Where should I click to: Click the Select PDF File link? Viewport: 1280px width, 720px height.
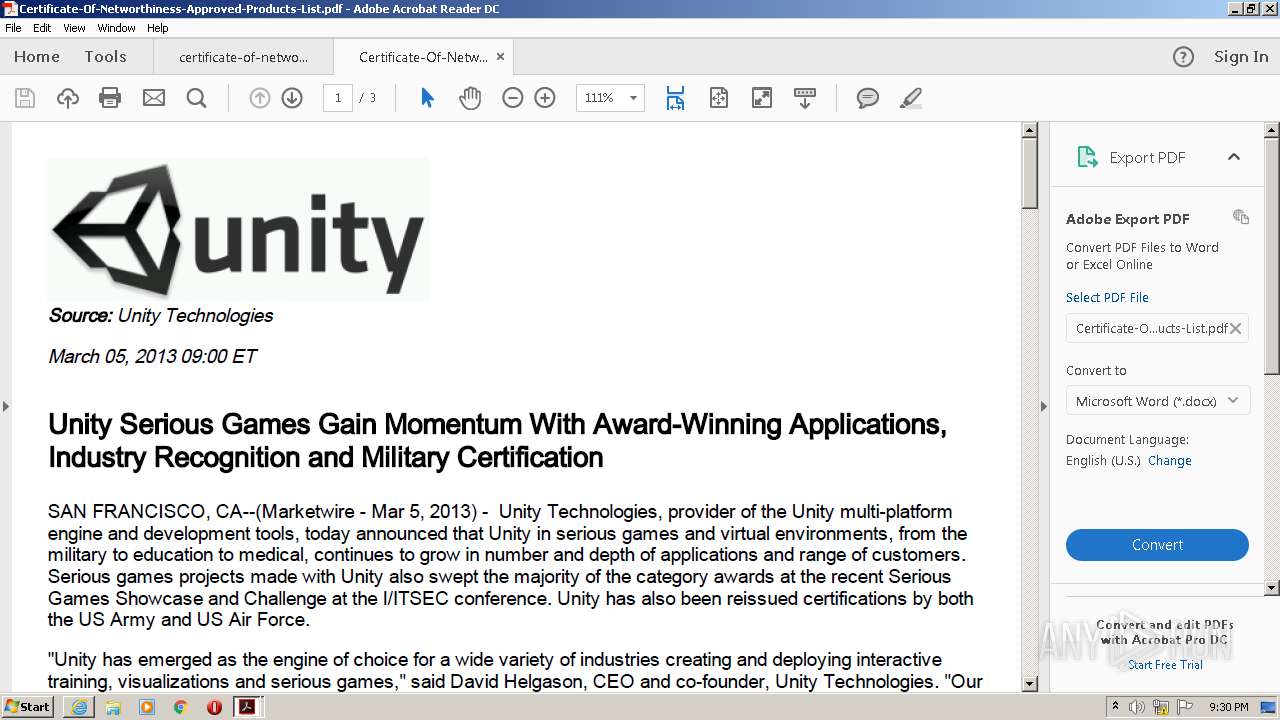click(1107, 297)
